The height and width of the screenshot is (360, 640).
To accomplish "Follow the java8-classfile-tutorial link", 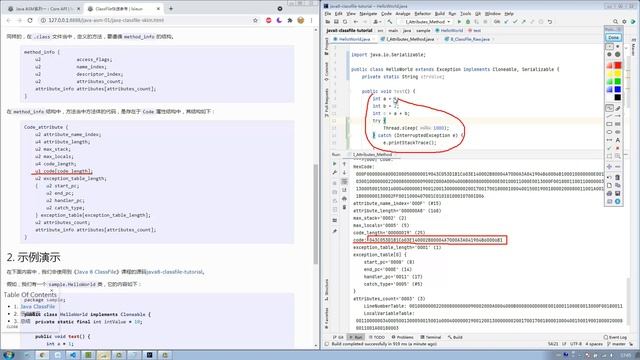I will (x=174, y=272).
